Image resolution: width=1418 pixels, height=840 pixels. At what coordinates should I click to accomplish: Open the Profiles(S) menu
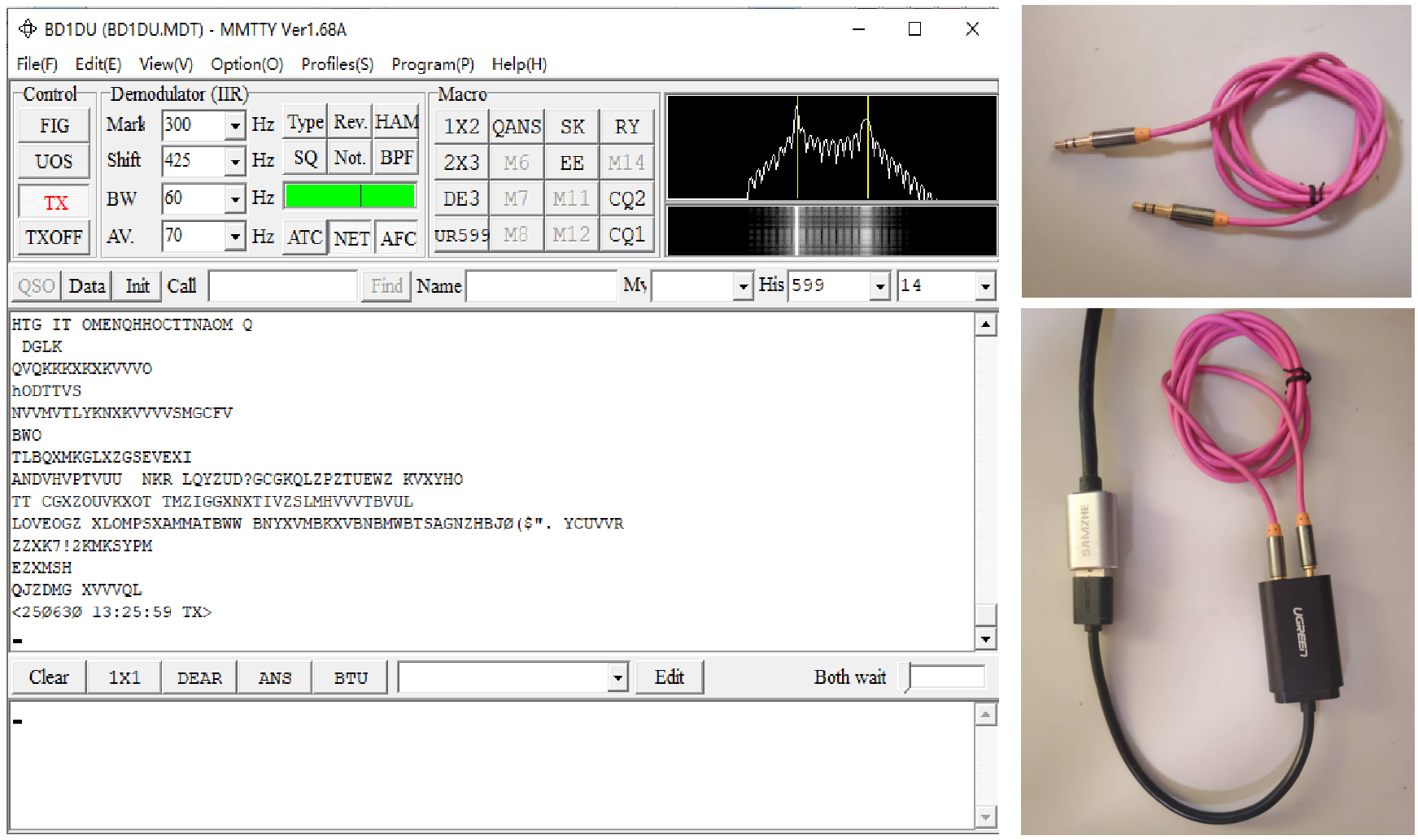pyautogui.click(x=337, y=64)
